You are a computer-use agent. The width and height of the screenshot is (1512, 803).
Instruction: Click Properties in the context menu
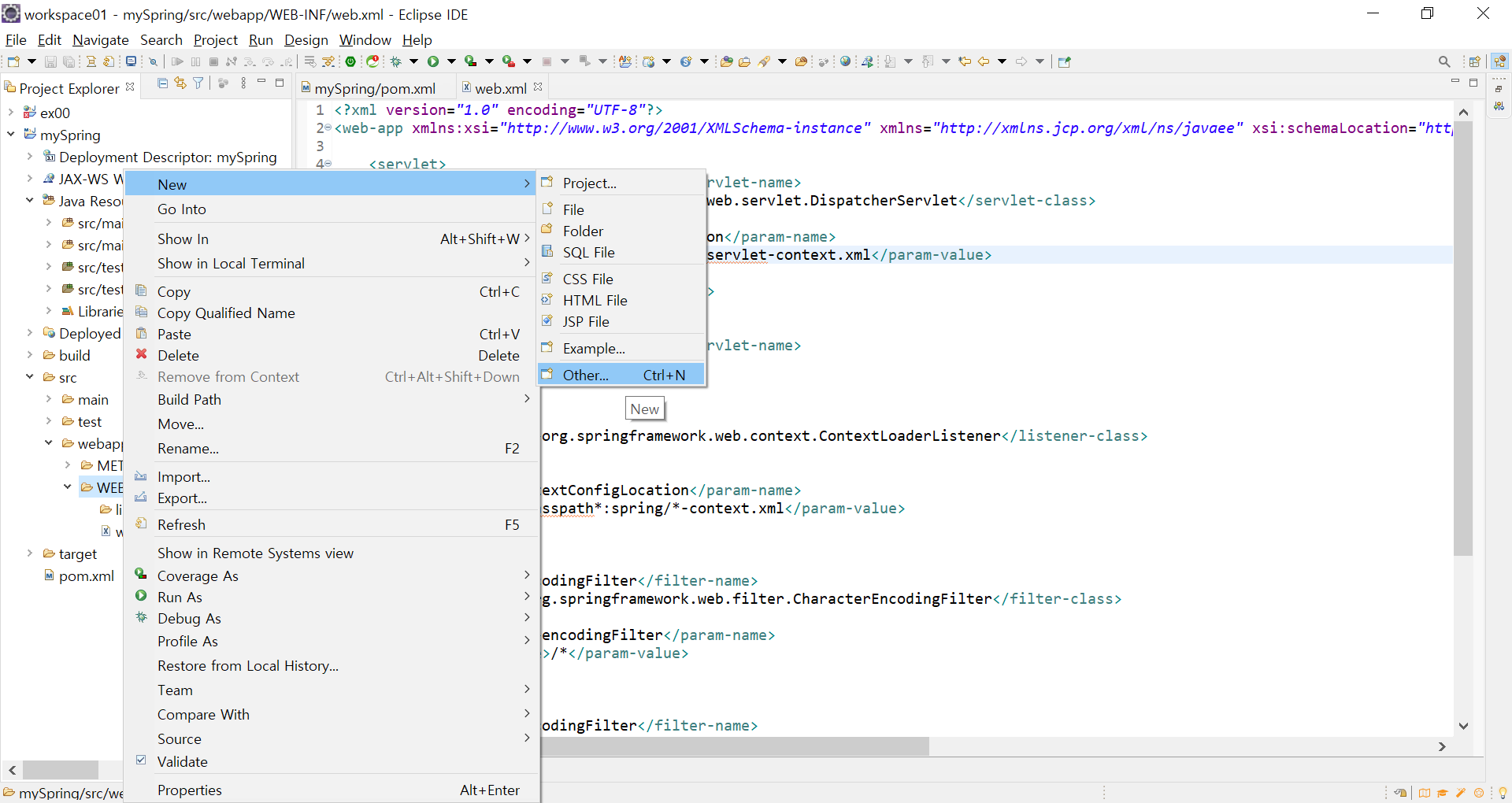[332, 790]
